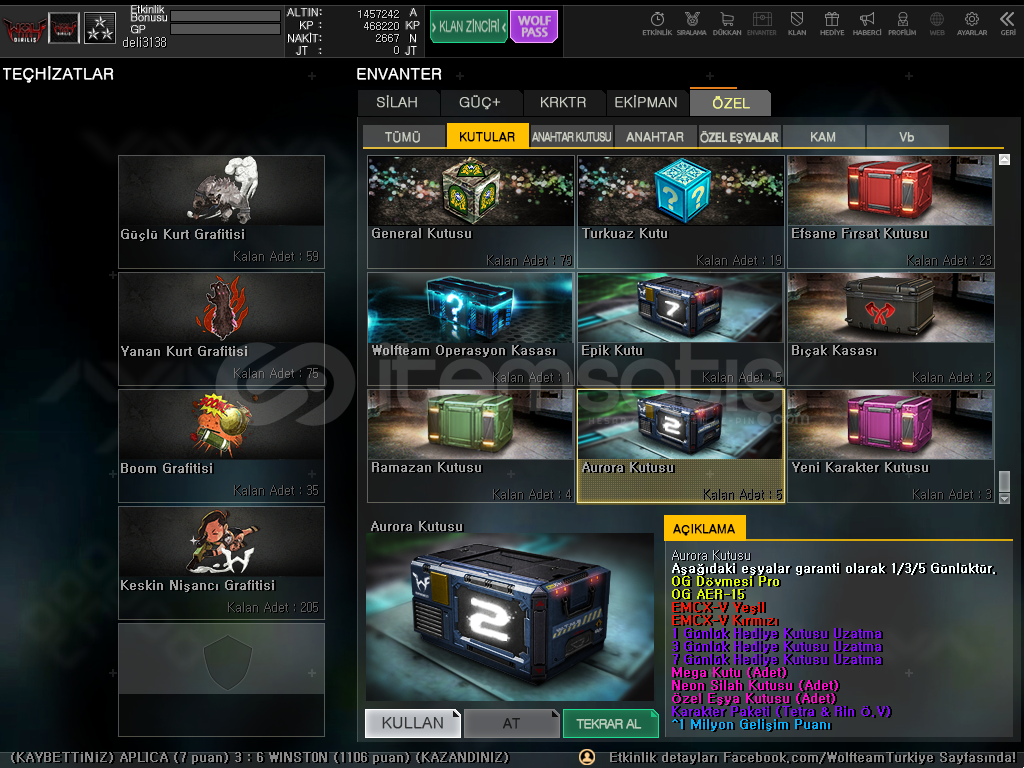Click the GP progress bar
1024x768 pixels.
[225, 29]
